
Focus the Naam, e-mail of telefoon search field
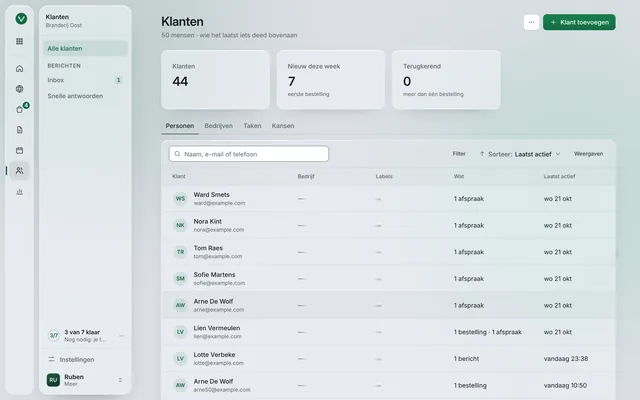pos(249,154)
